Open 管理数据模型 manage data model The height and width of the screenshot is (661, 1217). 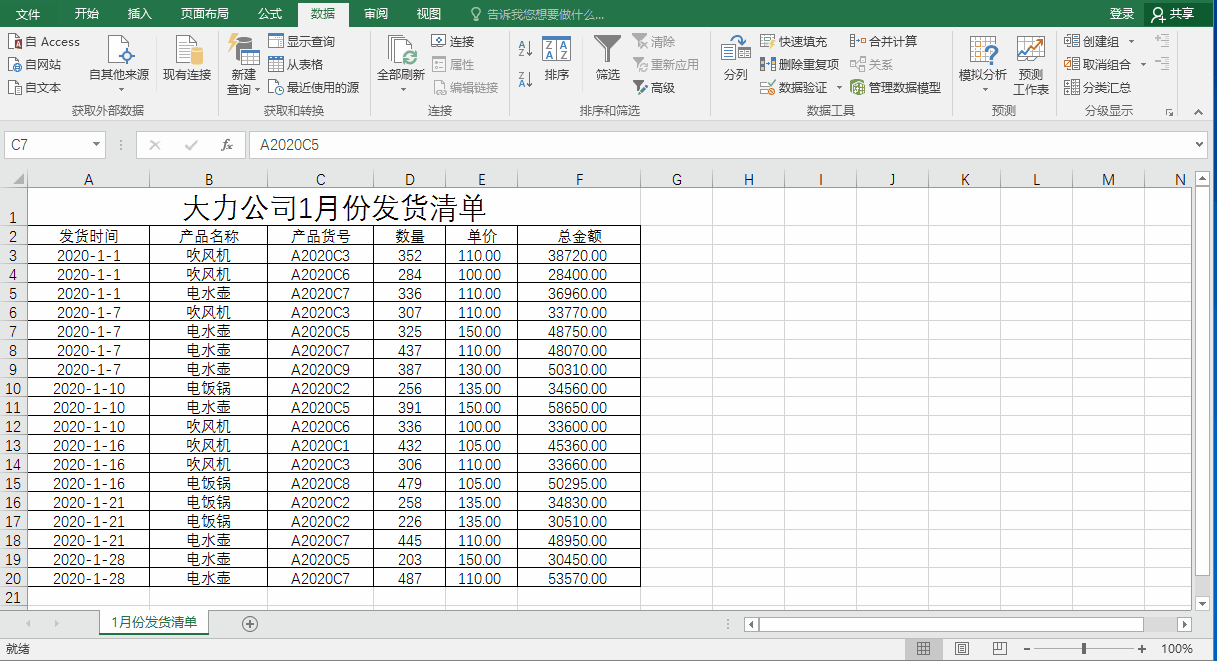[896, 87]
